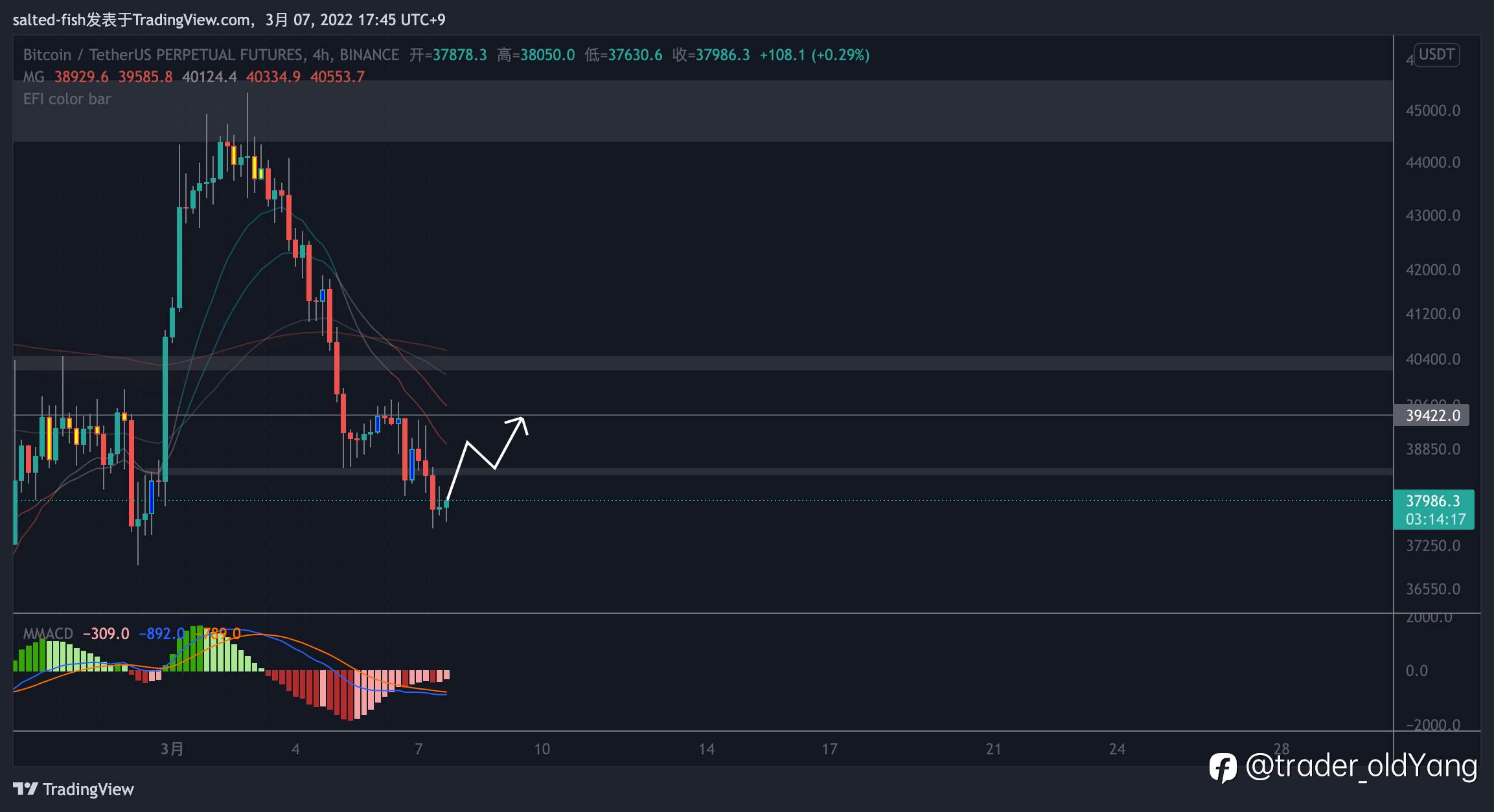Image resolution: width=1494 pixels, height=812 pixels.
Task: Click the 0.0 level on MMACD scale
Action: tap(1416, 670)
